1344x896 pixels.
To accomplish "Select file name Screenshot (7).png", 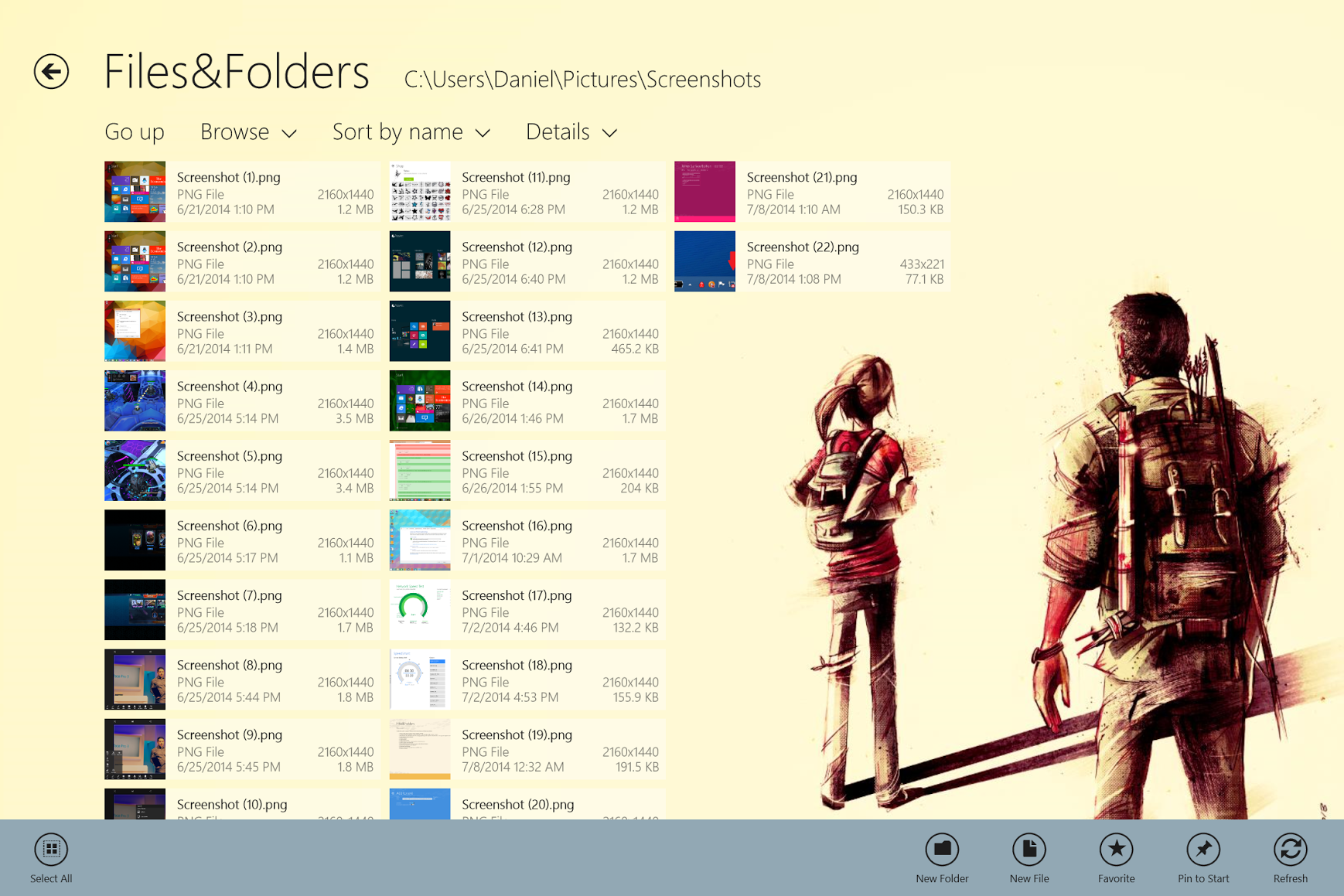I will coord(230,595).
